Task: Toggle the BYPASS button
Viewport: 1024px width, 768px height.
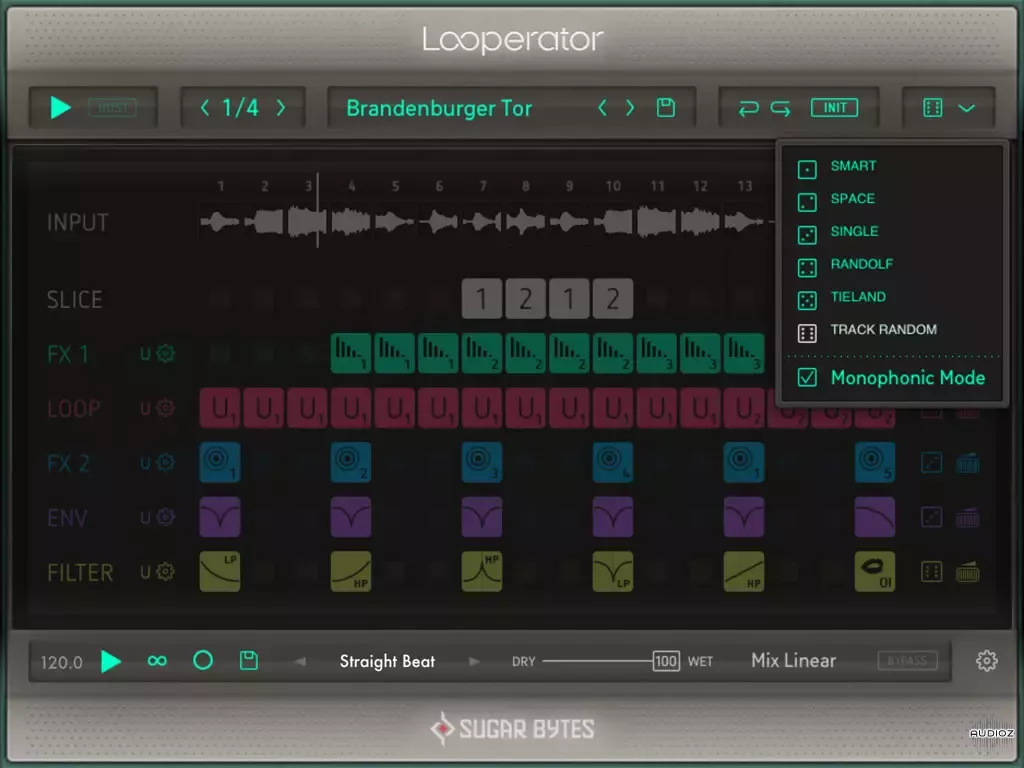Action: tap(908, 660)
